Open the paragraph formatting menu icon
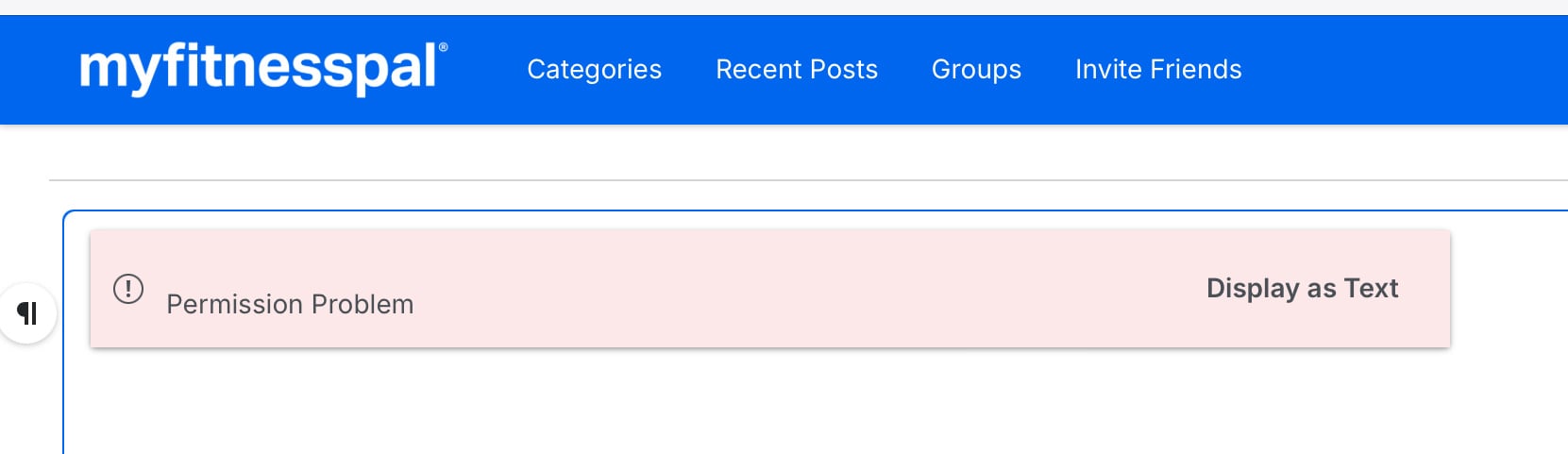Viewport: 1568px width, 454px height. (27, 313)
